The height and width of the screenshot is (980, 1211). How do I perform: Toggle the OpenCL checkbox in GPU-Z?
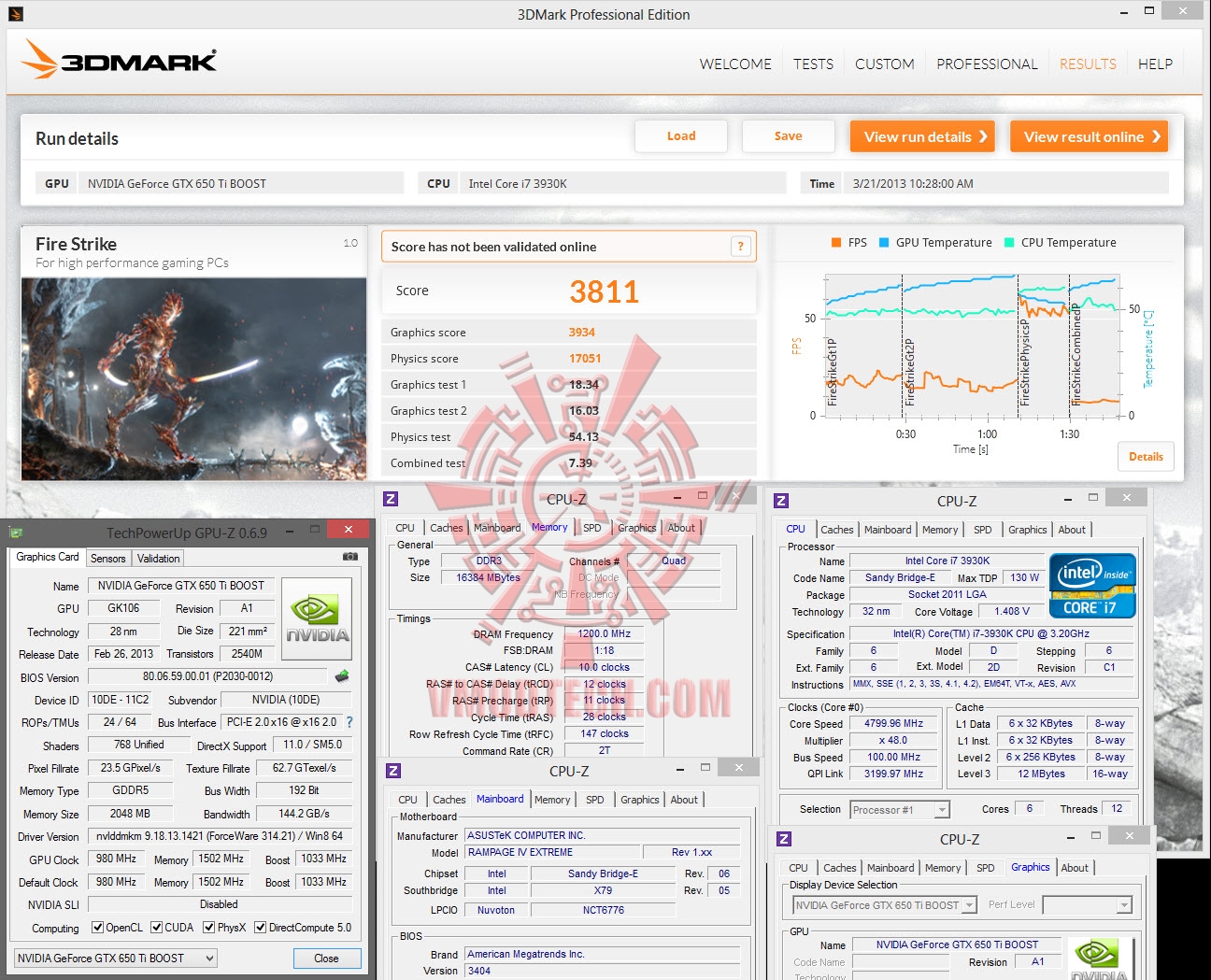click(x=97, y=928)
